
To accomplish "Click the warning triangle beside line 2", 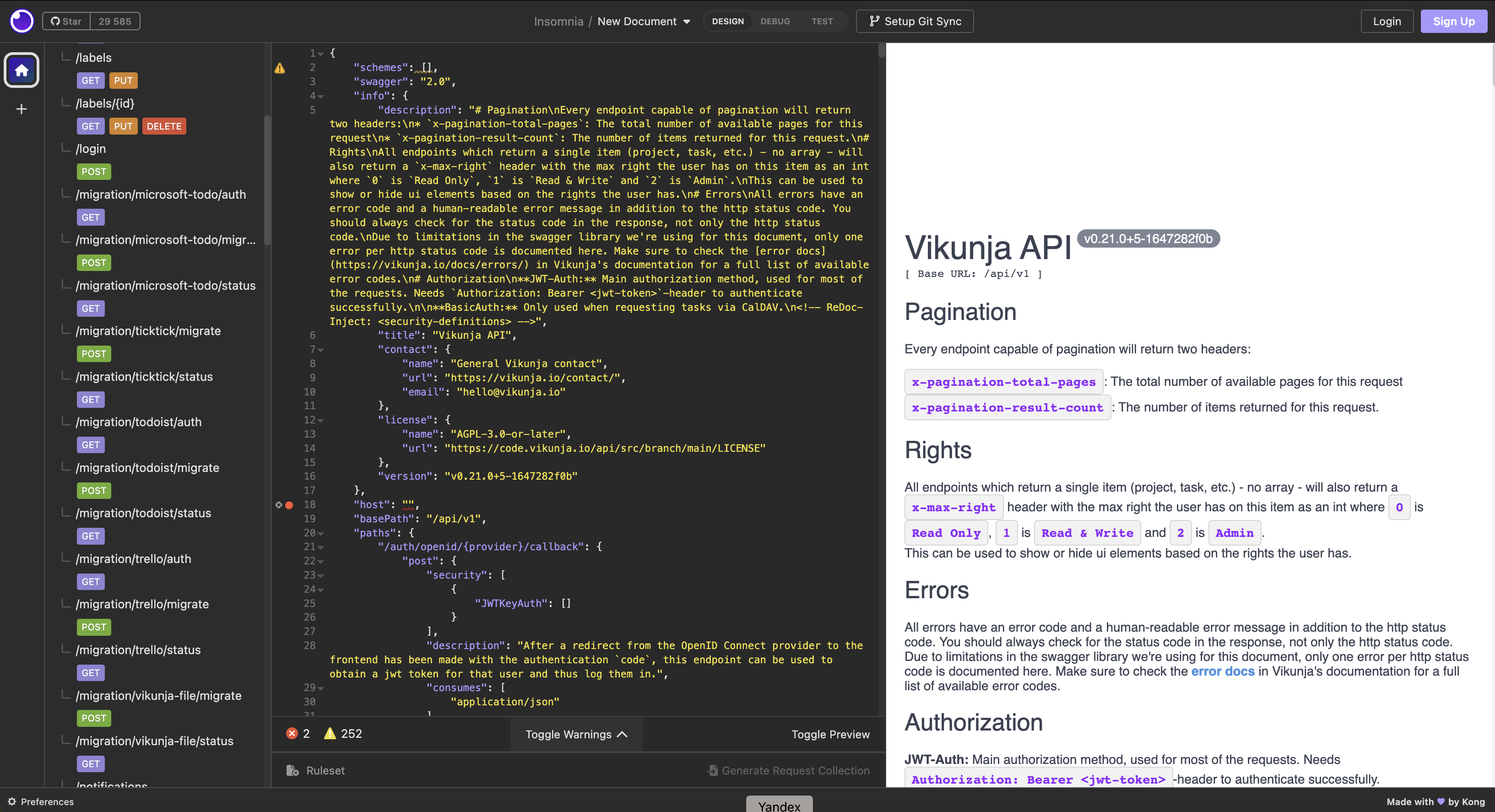I will (x=280, y=68).
